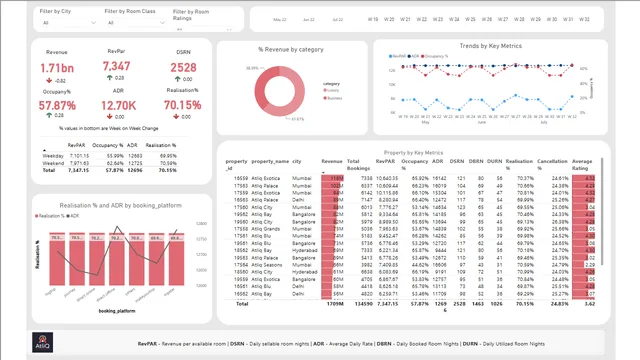Filter to week W 27
The image size is (640, 360).
(503, 19)
